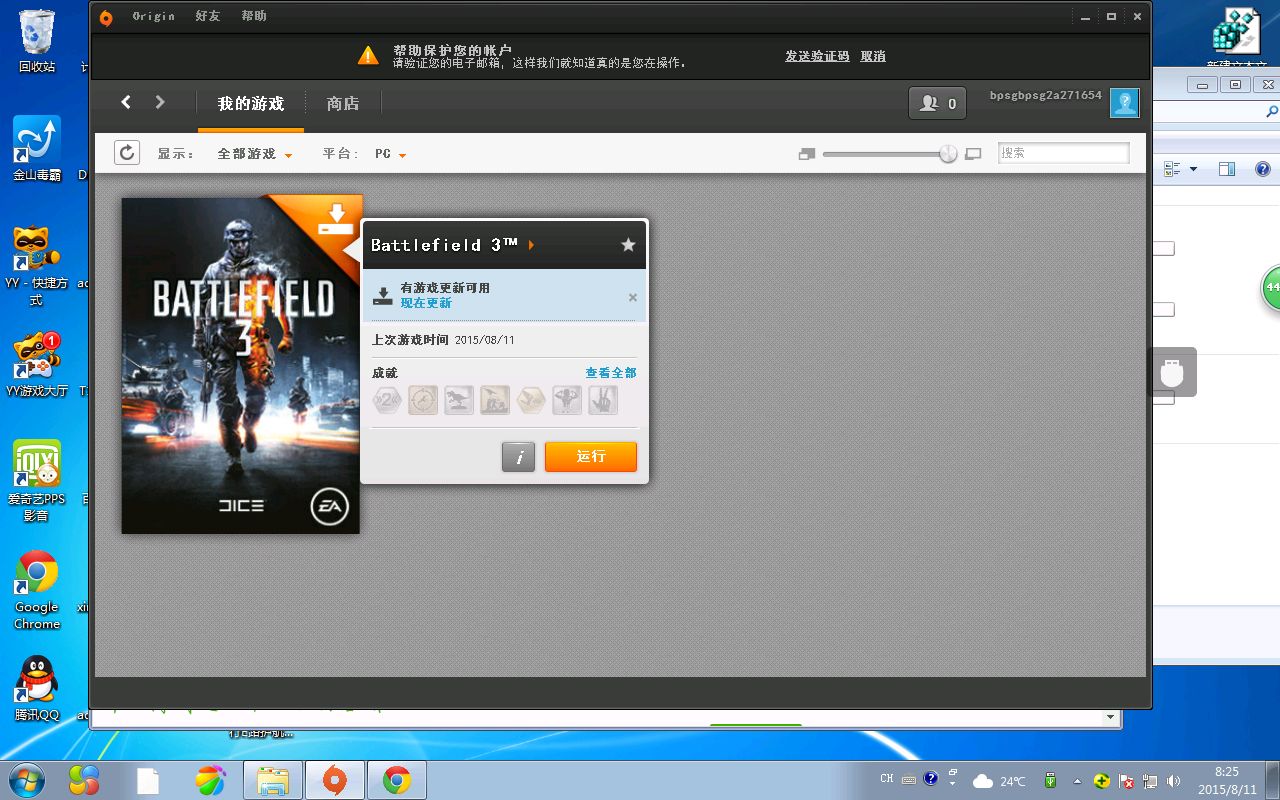Select the Battlefield 3 box art

pyautogui.click(x=240, y=365)
